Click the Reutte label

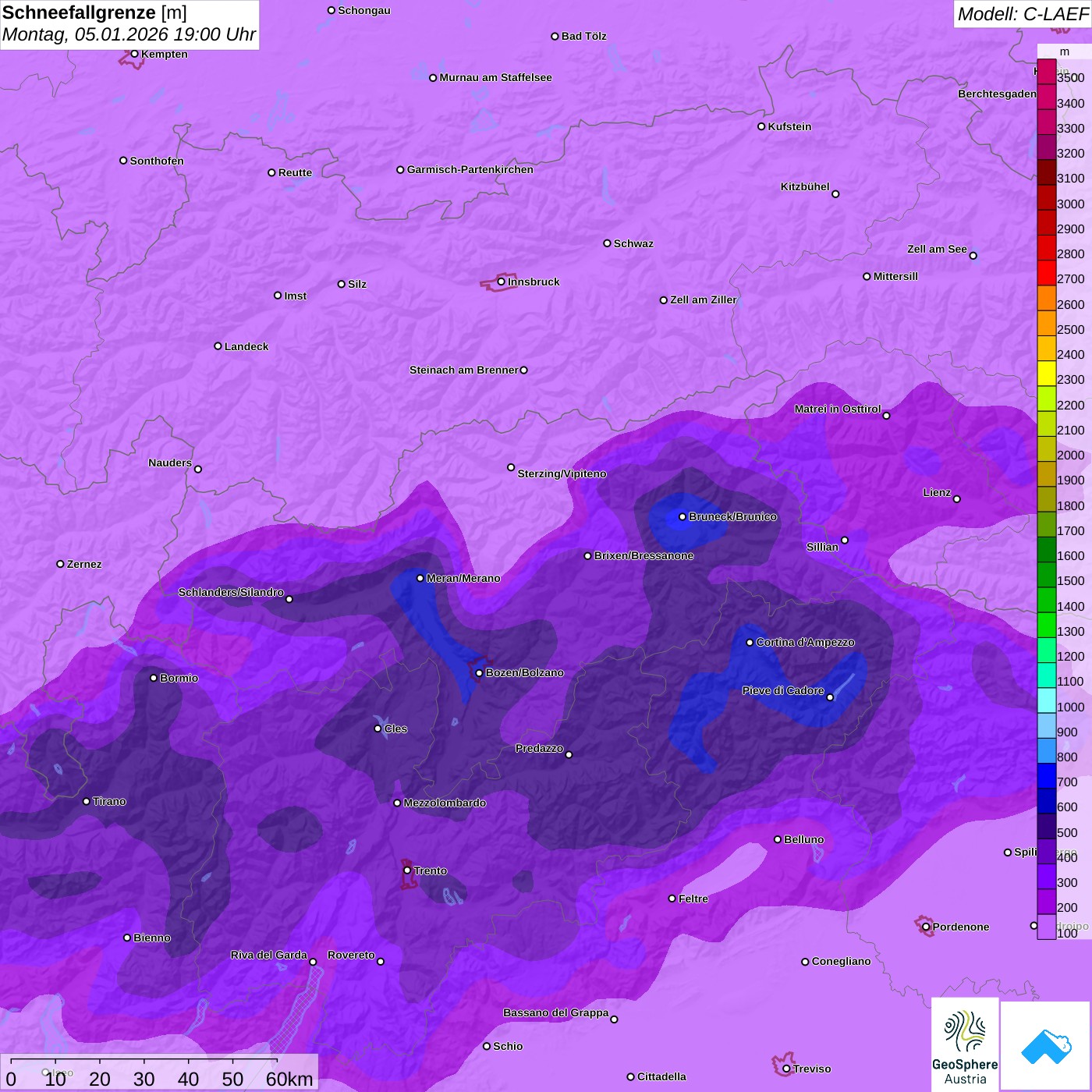tap(295, 172)
